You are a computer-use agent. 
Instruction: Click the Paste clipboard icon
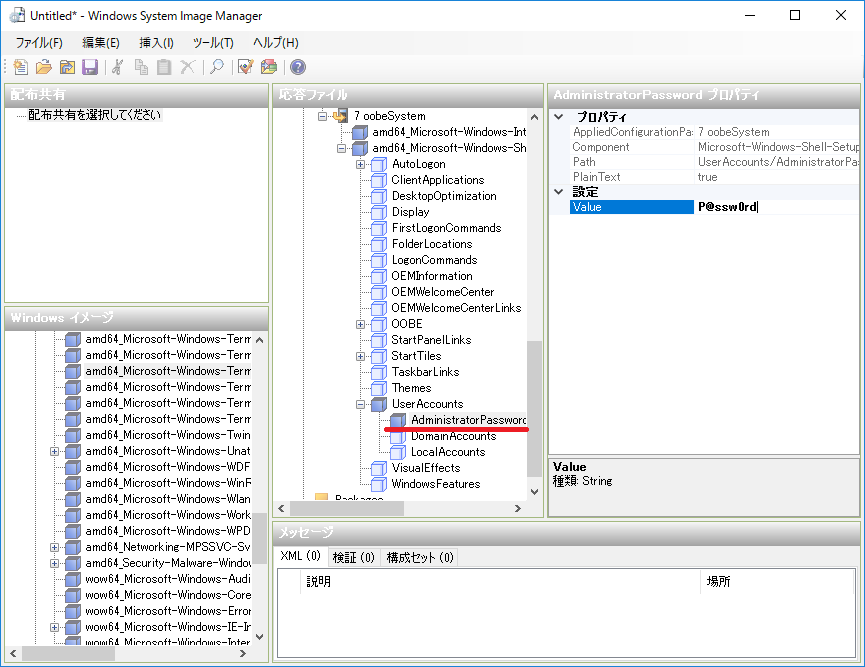click(x=164, y=67)
